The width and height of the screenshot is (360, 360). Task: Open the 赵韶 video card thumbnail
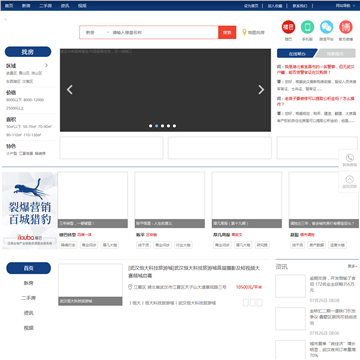[324, 200]
